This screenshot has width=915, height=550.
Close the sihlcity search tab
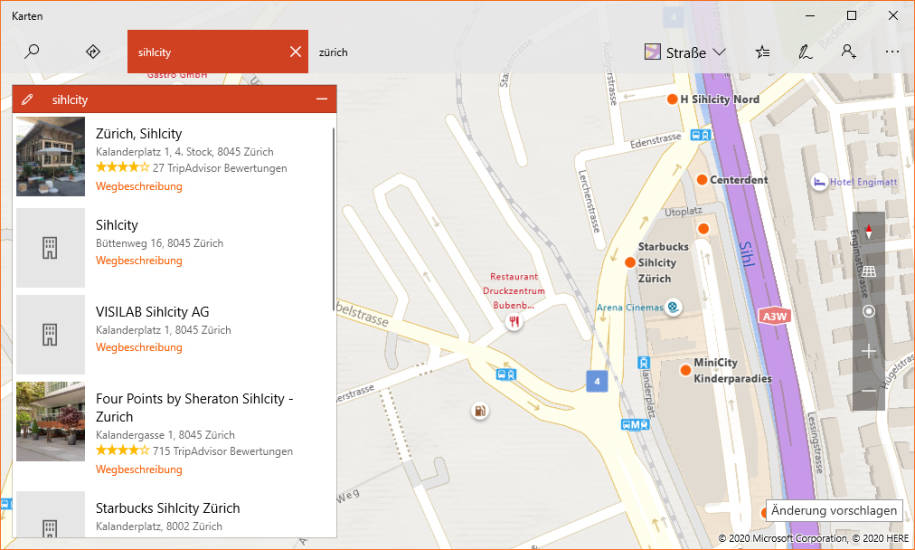pos(295,52)
